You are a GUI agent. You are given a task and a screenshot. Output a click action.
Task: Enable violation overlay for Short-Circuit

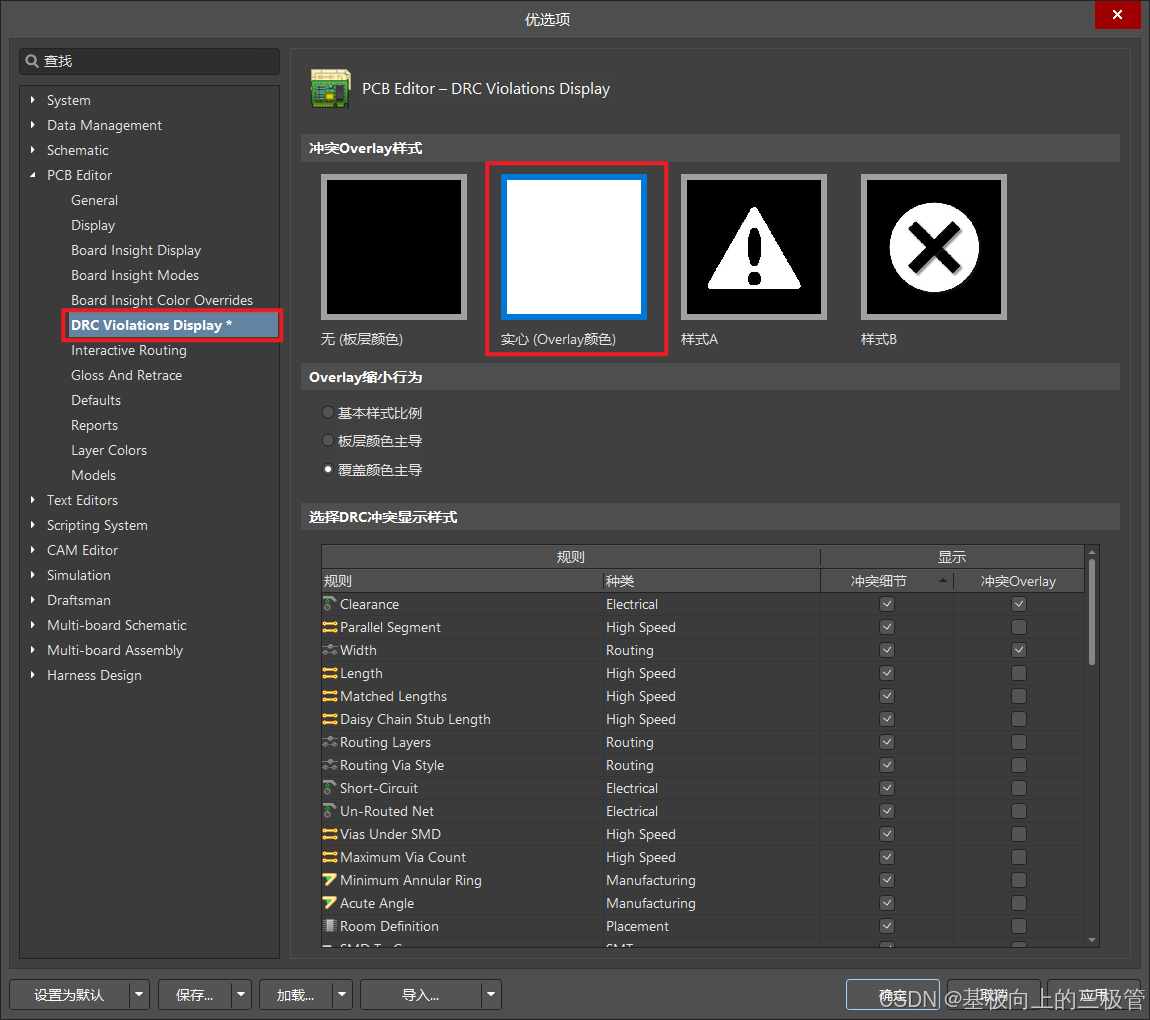pyautogui.click(x=1019, y=788)
